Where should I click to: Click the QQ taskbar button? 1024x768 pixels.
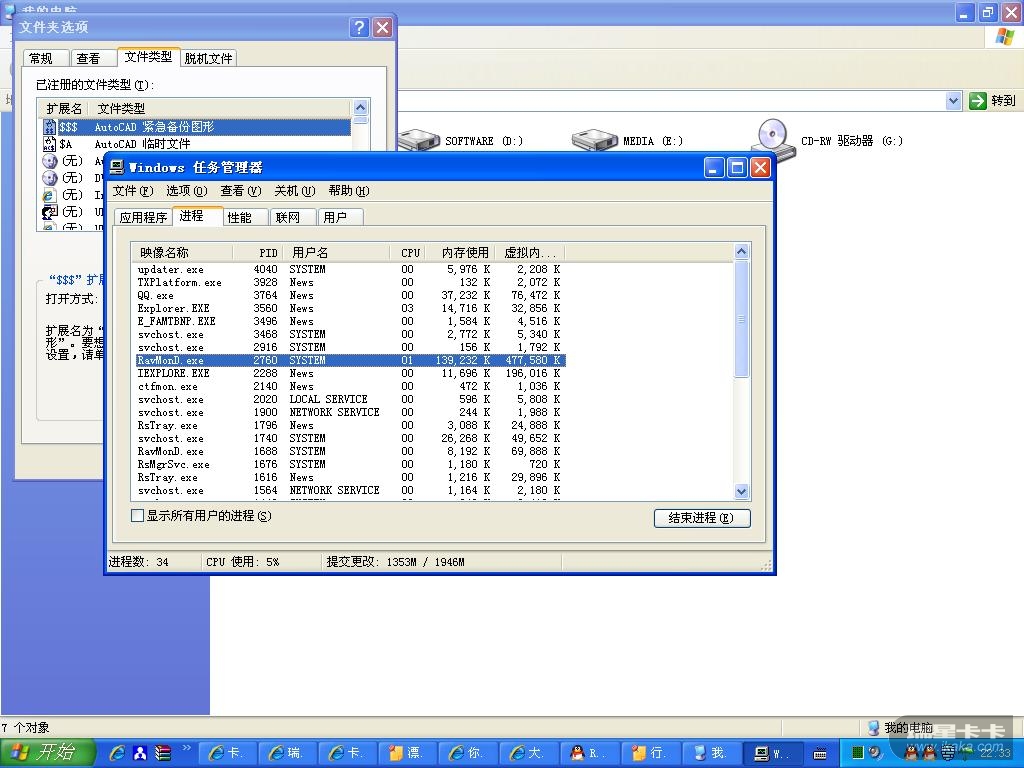pyautogui.click(x=590, y=753)
